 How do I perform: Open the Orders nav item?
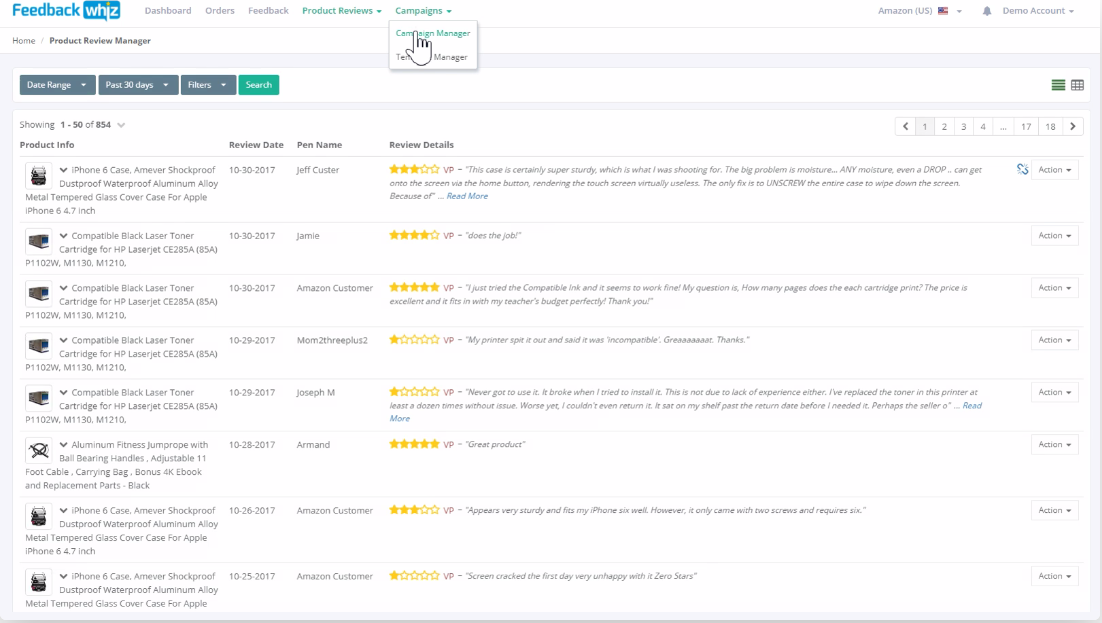[220, 11]
